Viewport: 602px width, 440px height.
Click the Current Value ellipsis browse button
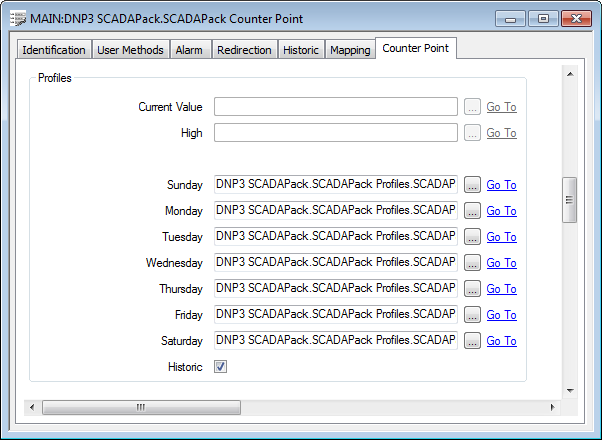coord(472,107)
